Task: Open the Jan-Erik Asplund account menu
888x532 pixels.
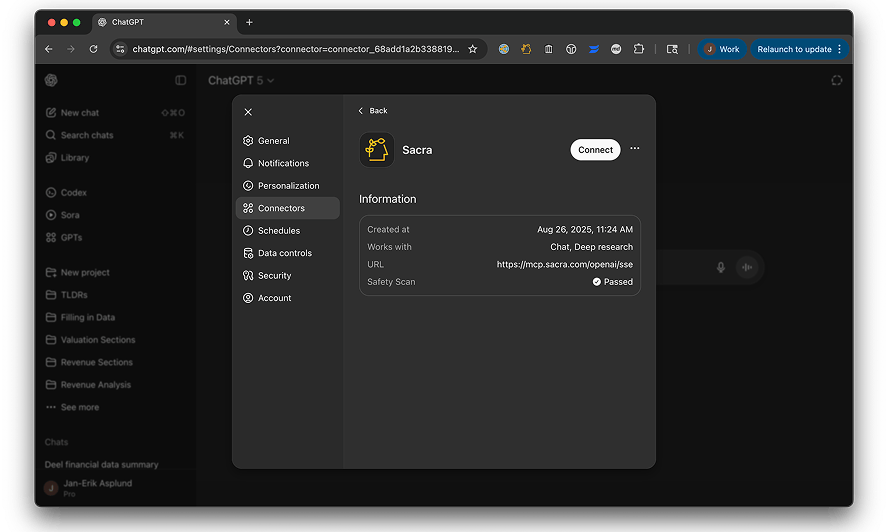Action: [x=115, y=488]
